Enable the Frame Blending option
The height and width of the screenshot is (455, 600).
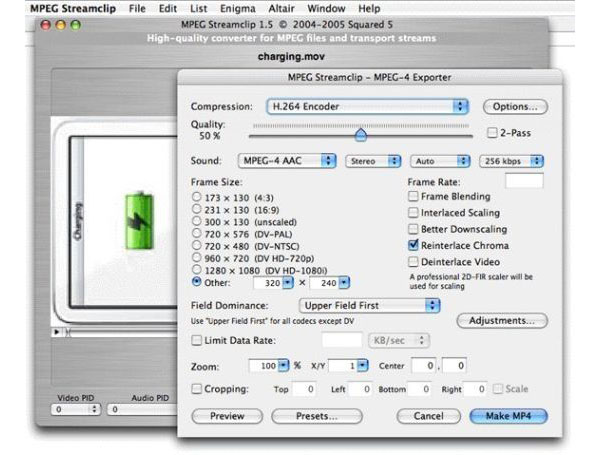pyautogui.click(x=414, y=197)
